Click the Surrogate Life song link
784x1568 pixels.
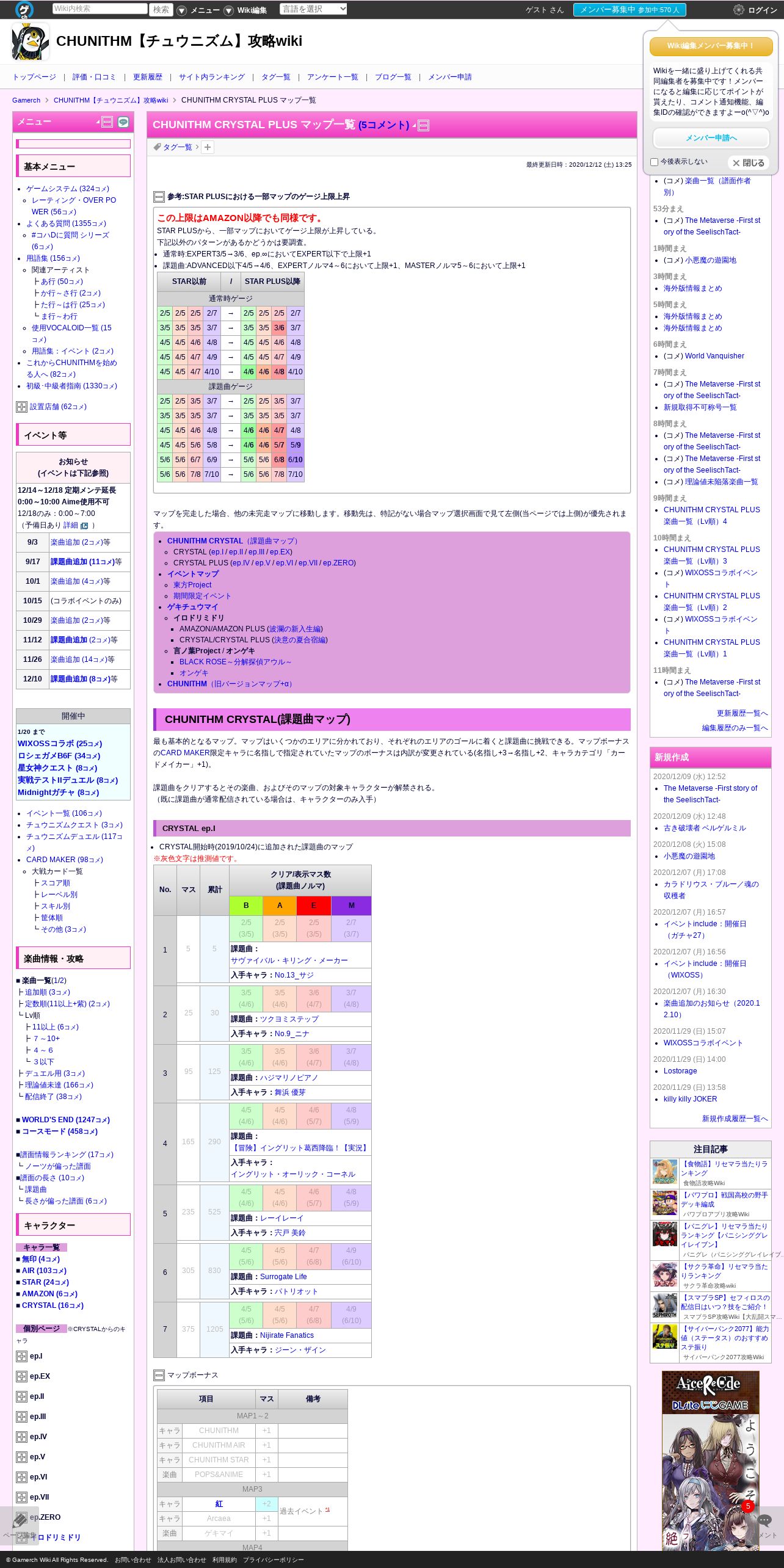[283, 1277]
